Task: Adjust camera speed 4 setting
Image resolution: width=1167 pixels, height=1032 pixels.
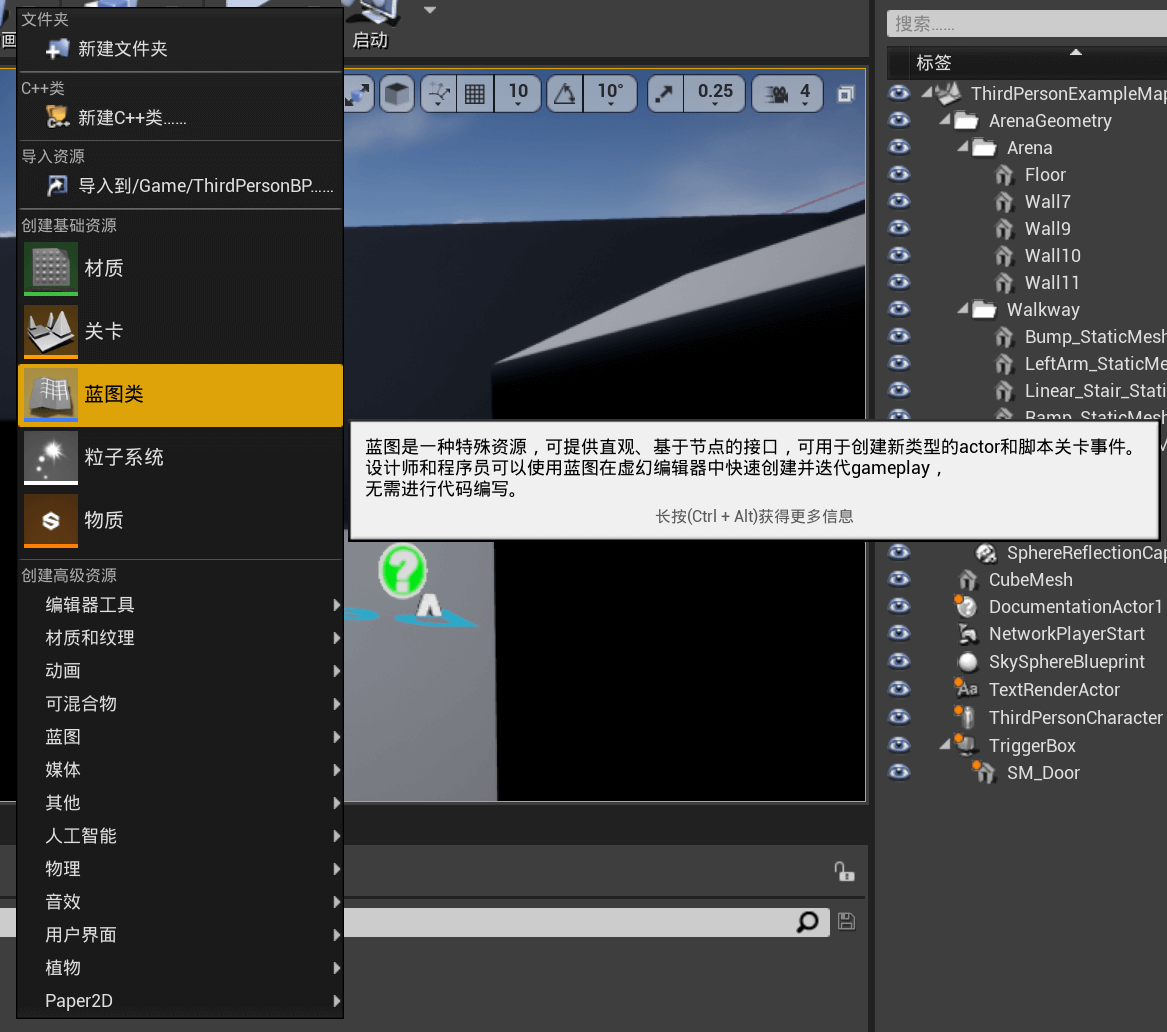Action: [x=788, y=94]
